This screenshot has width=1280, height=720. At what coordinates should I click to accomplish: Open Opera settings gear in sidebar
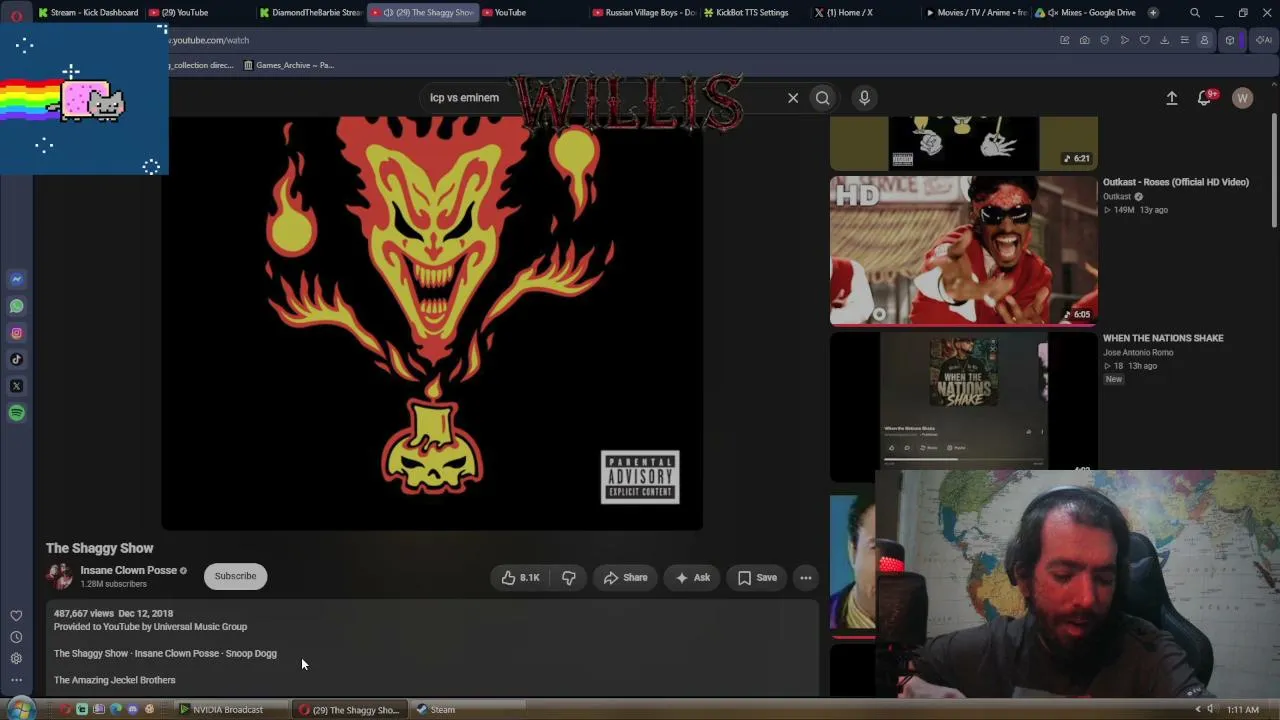(x=16, y=658)
